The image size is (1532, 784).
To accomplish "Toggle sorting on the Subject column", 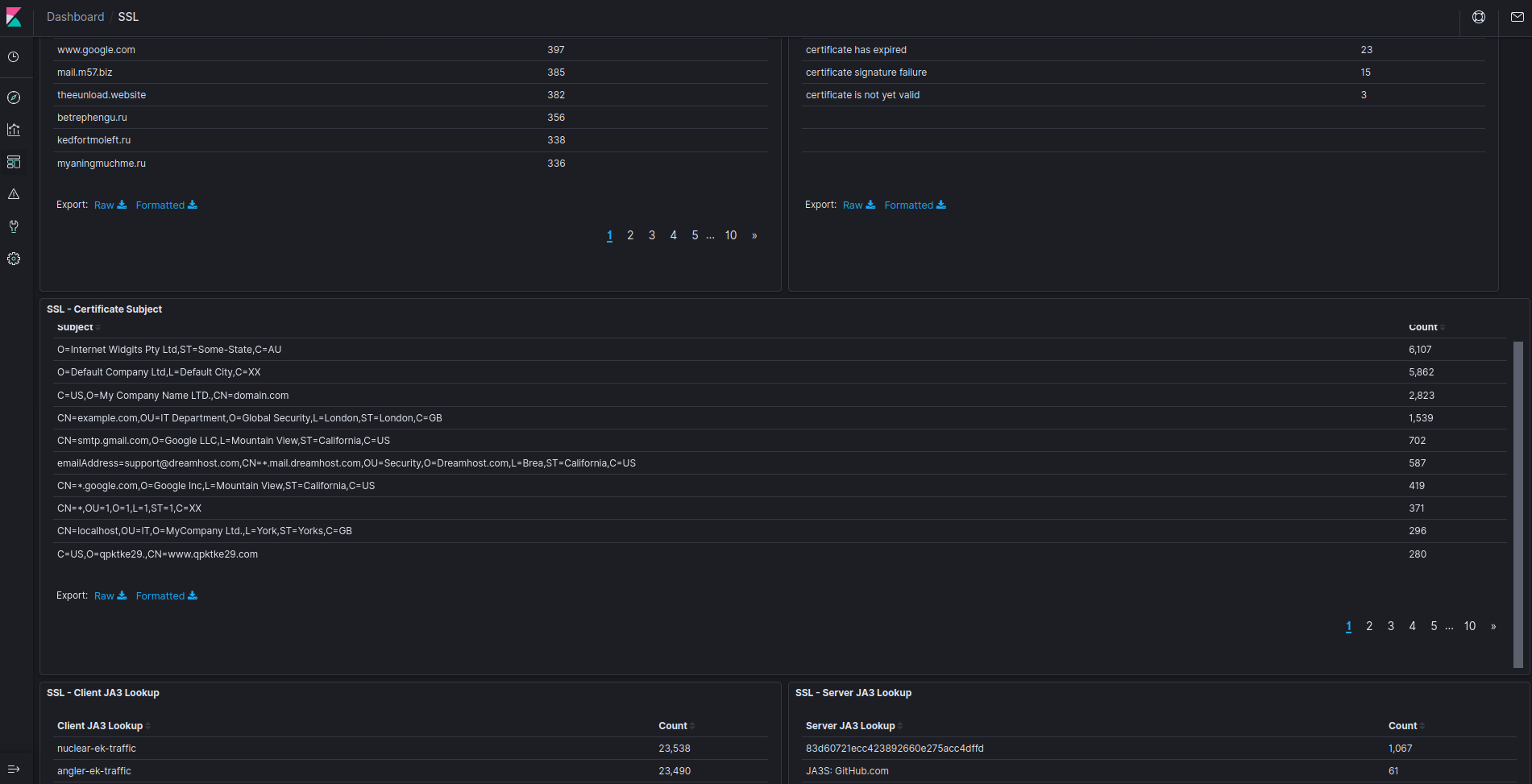I will 75,327.
